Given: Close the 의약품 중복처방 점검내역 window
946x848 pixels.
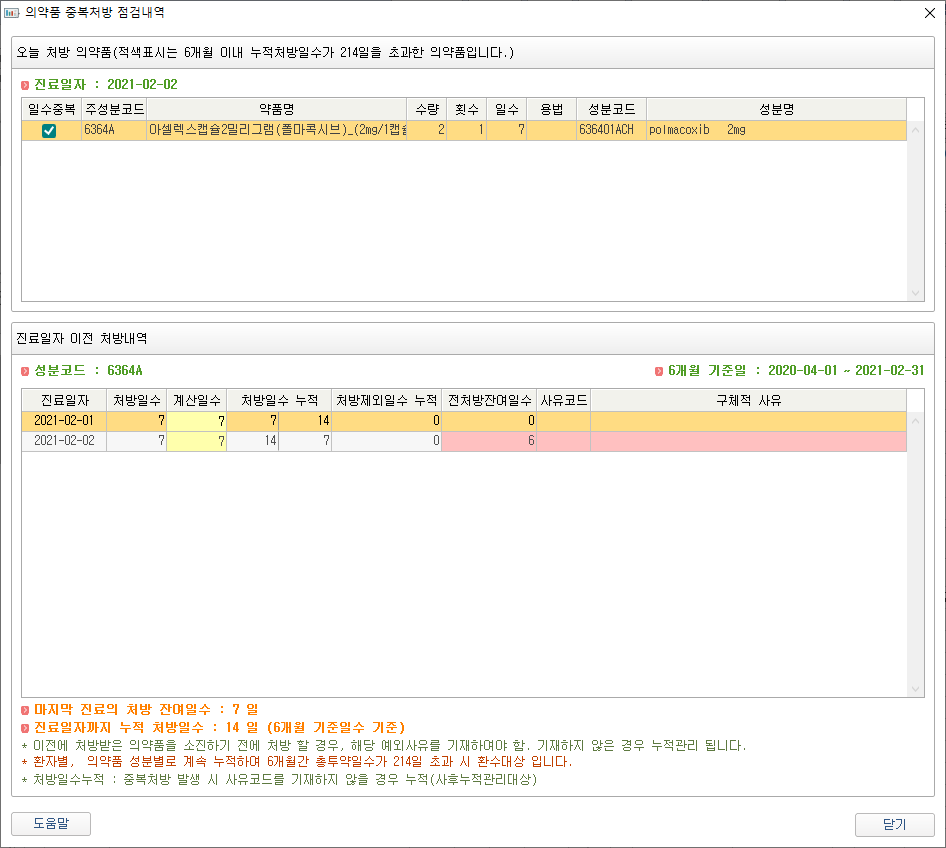Looking at the screenshot, I should pyautogui.click(x=929, y=13).
